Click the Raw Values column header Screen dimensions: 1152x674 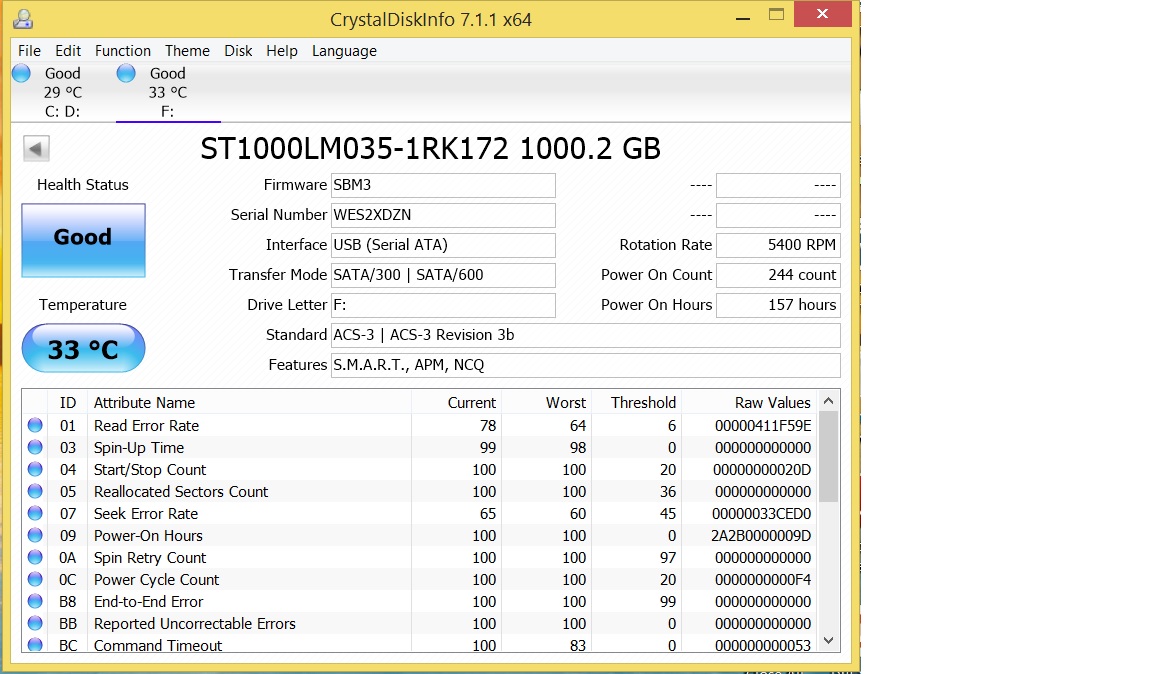[x=772, y=403]
